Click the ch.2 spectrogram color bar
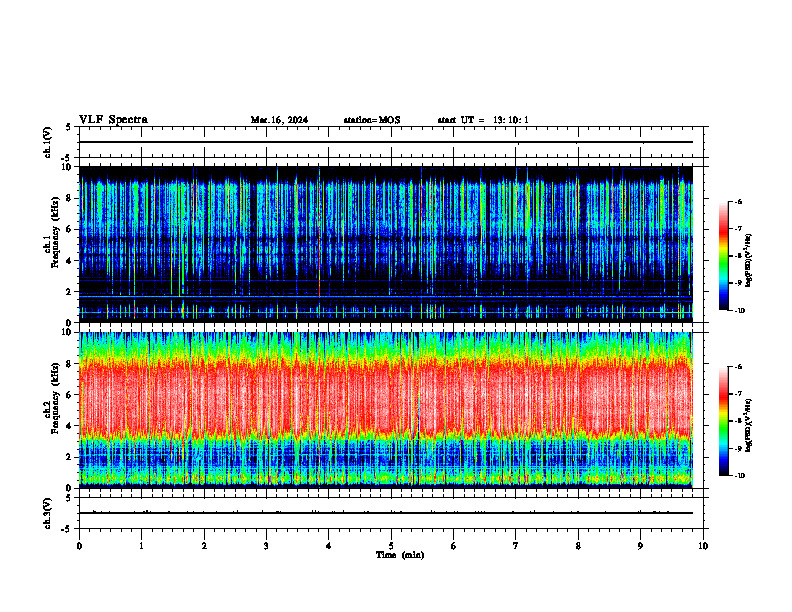 (723, 421)
